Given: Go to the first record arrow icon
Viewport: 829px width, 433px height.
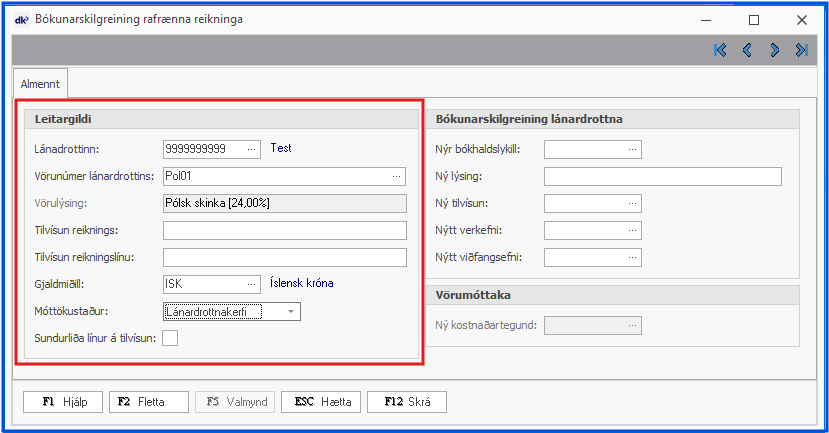Looking at the screenshot, I should [x=720, y=50].
